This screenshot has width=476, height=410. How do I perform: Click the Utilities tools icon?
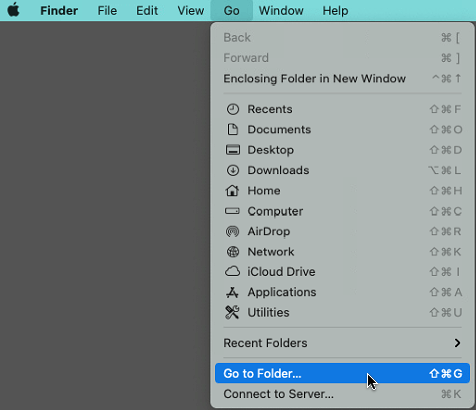pyautogui.click(x=232, y=312)
